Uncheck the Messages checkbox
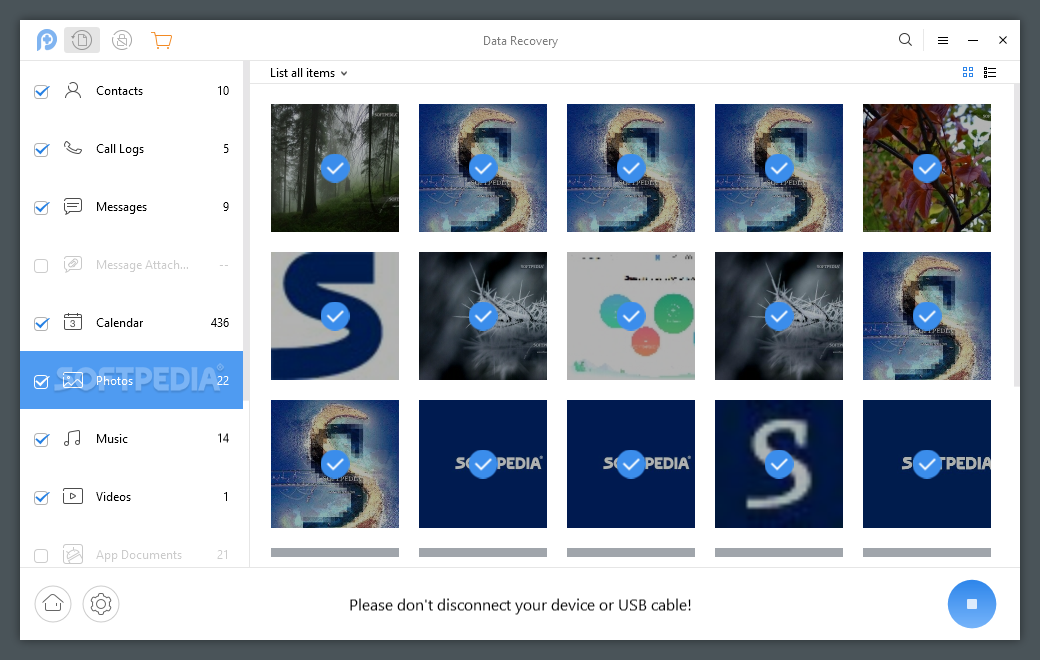 point(41,208)
